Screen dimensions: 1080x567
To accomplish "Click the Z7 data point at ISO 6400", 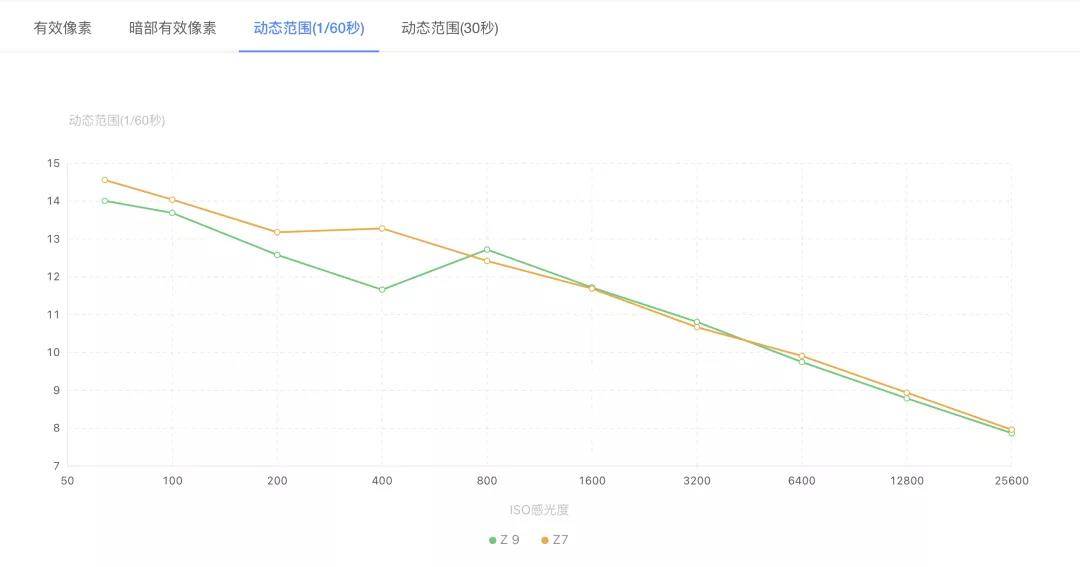I will [802, 356].
